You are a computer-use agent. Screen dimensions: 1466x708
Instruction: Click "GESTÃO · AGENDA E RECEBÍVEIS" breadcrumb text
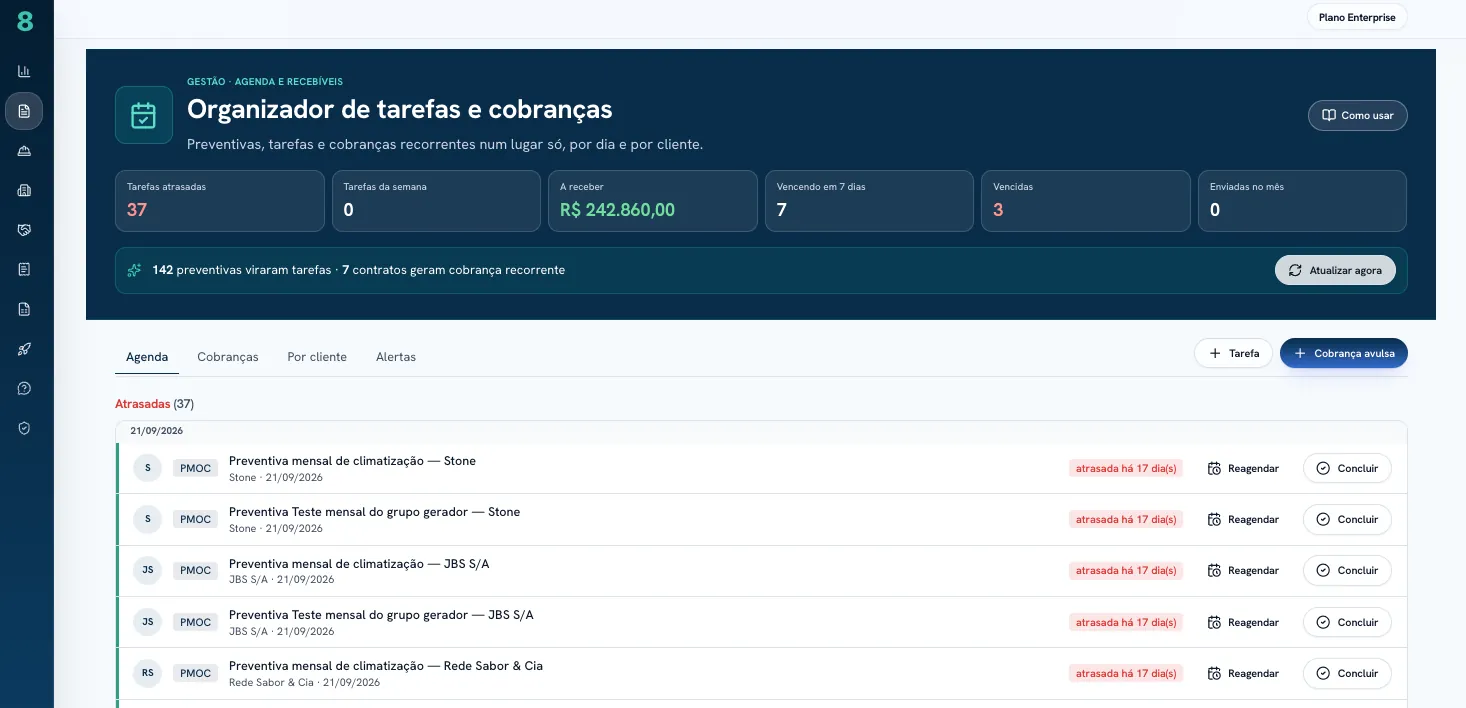pyautogui.click(x=265, y=82)
